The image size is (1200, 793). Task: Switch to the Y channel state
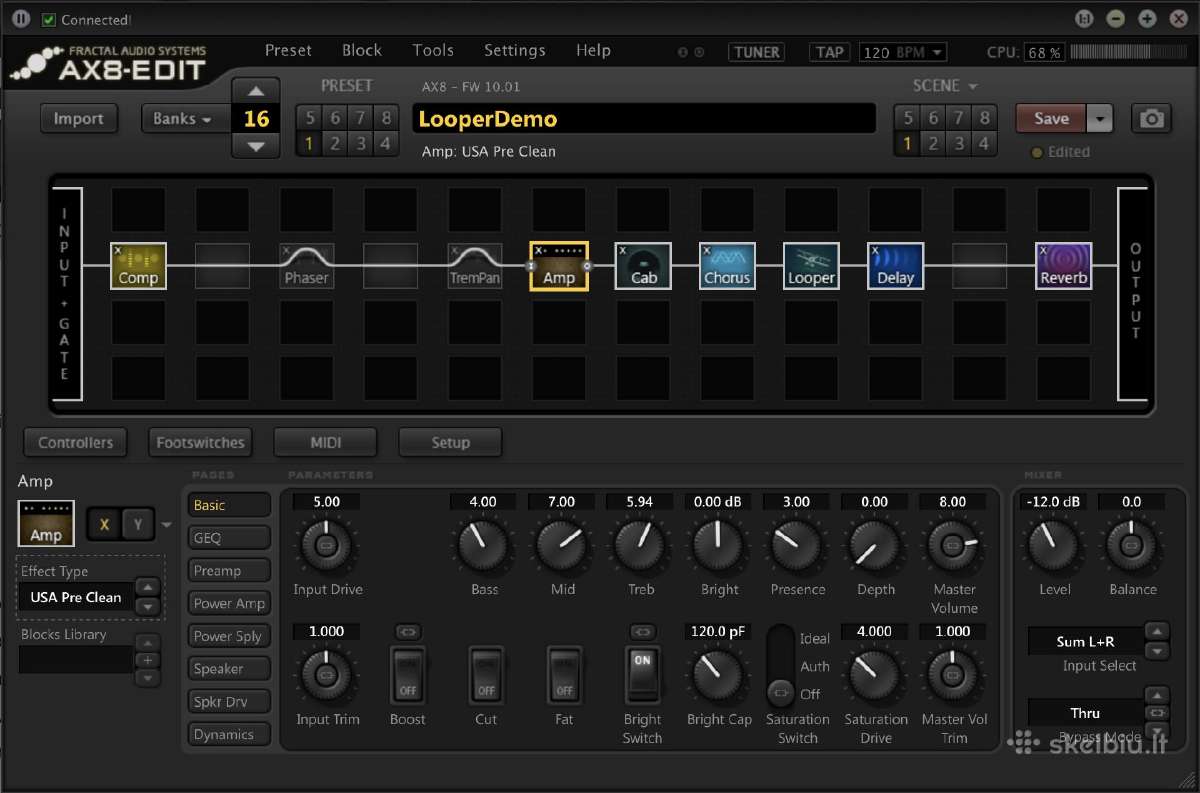point(138,524)
